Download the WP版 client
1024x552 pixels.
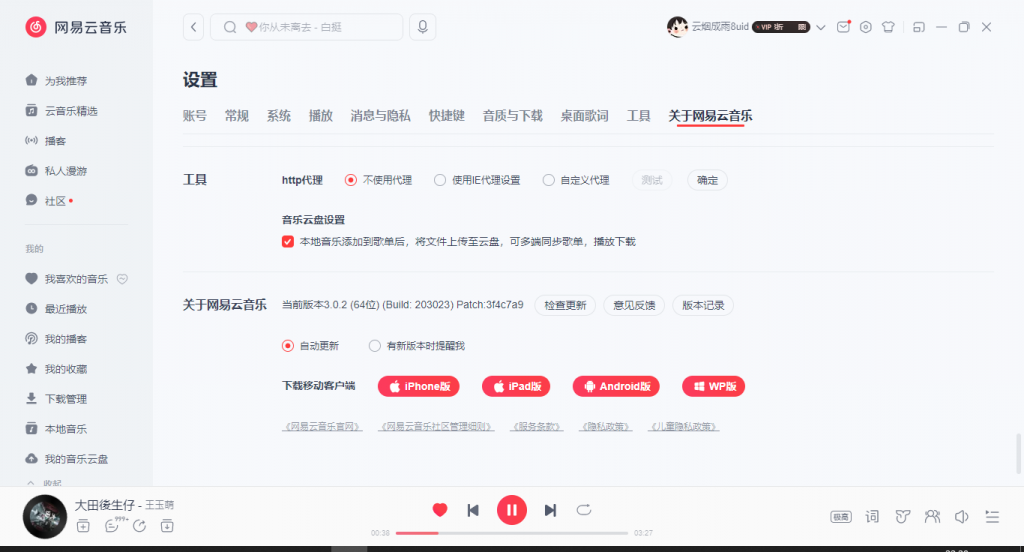coord(714,387)
